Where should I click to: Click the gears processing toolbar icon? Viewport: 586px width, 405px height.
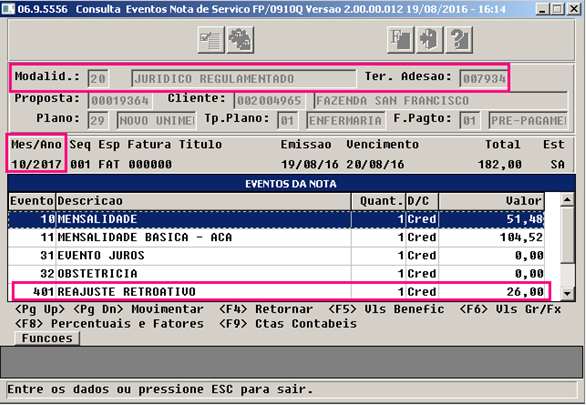pos(240,40)
